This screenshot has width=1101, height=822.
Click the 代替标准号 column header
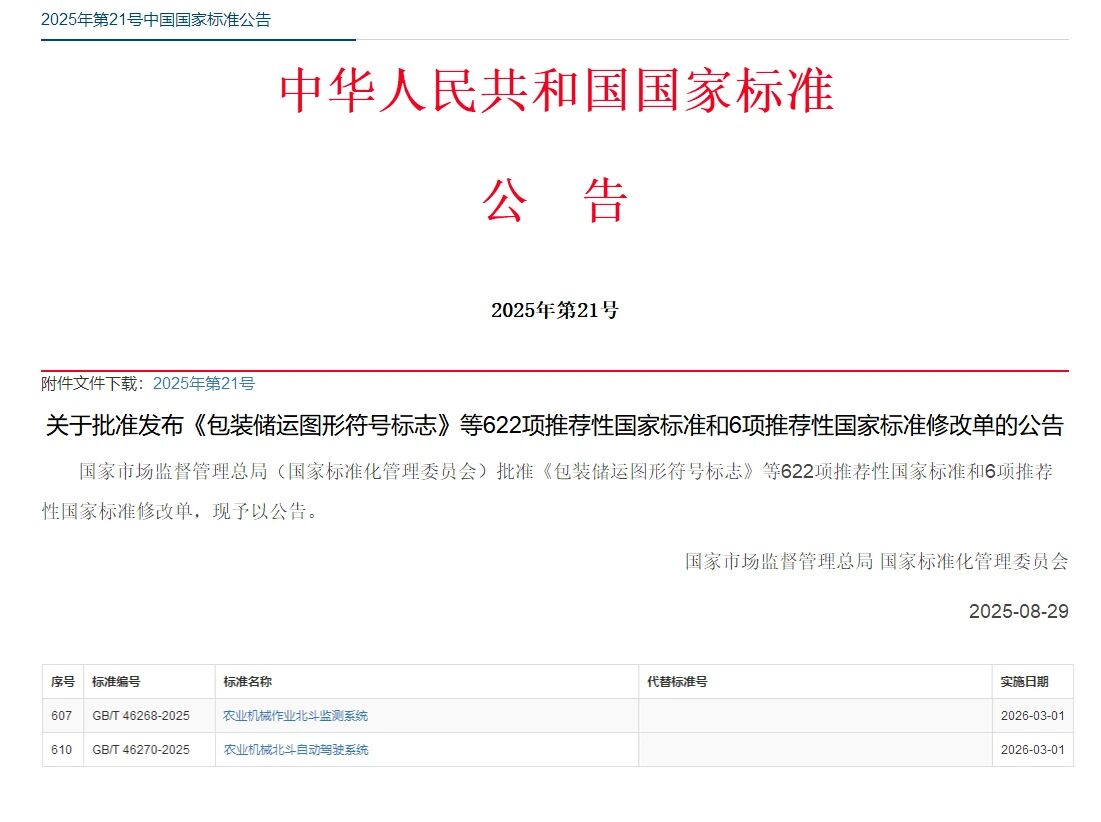(x=677, y=682)
